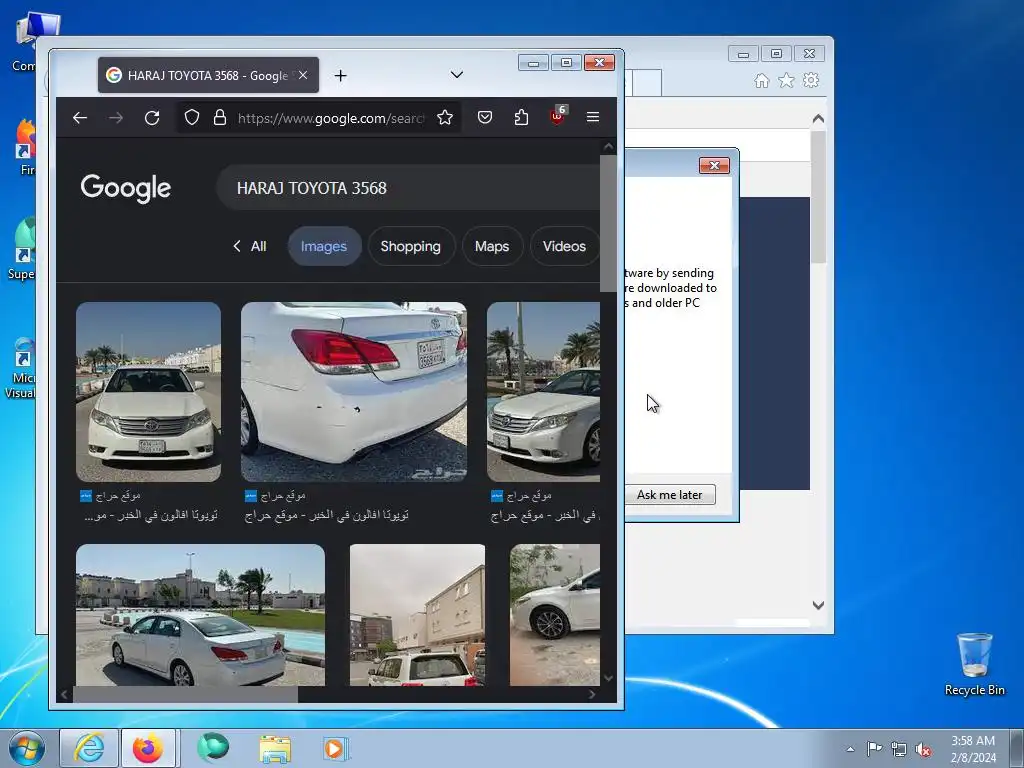Select the Images search tab
1024x768 pixels.
tap(324, 246)
